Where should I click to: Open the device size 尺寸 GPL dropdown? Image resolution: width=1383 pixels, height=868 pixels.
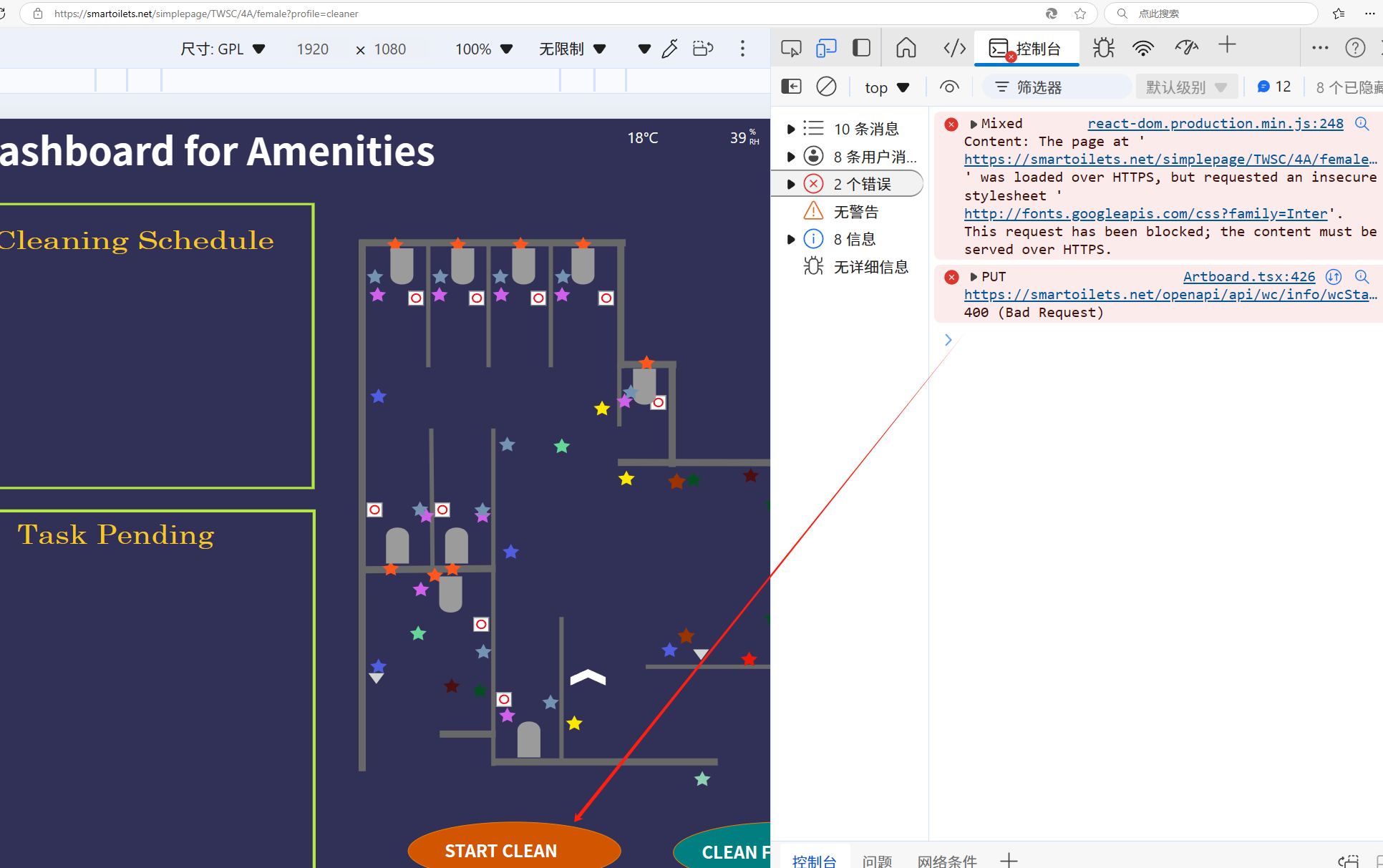pos(223,49)
